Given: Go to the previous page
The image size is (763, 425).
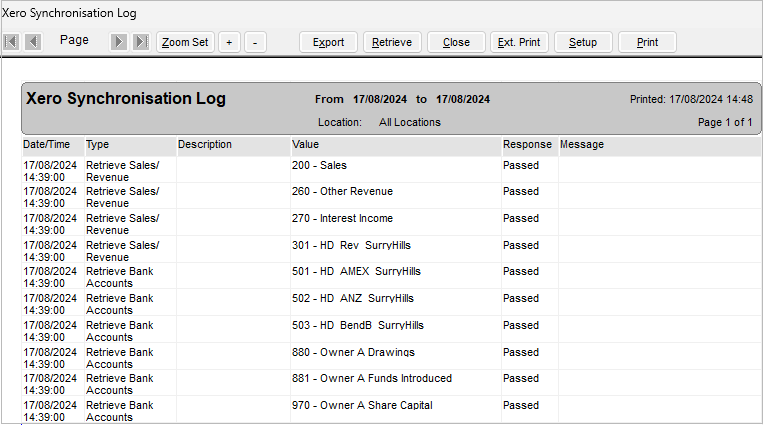Looking at the screenshot, I should 33,42.
